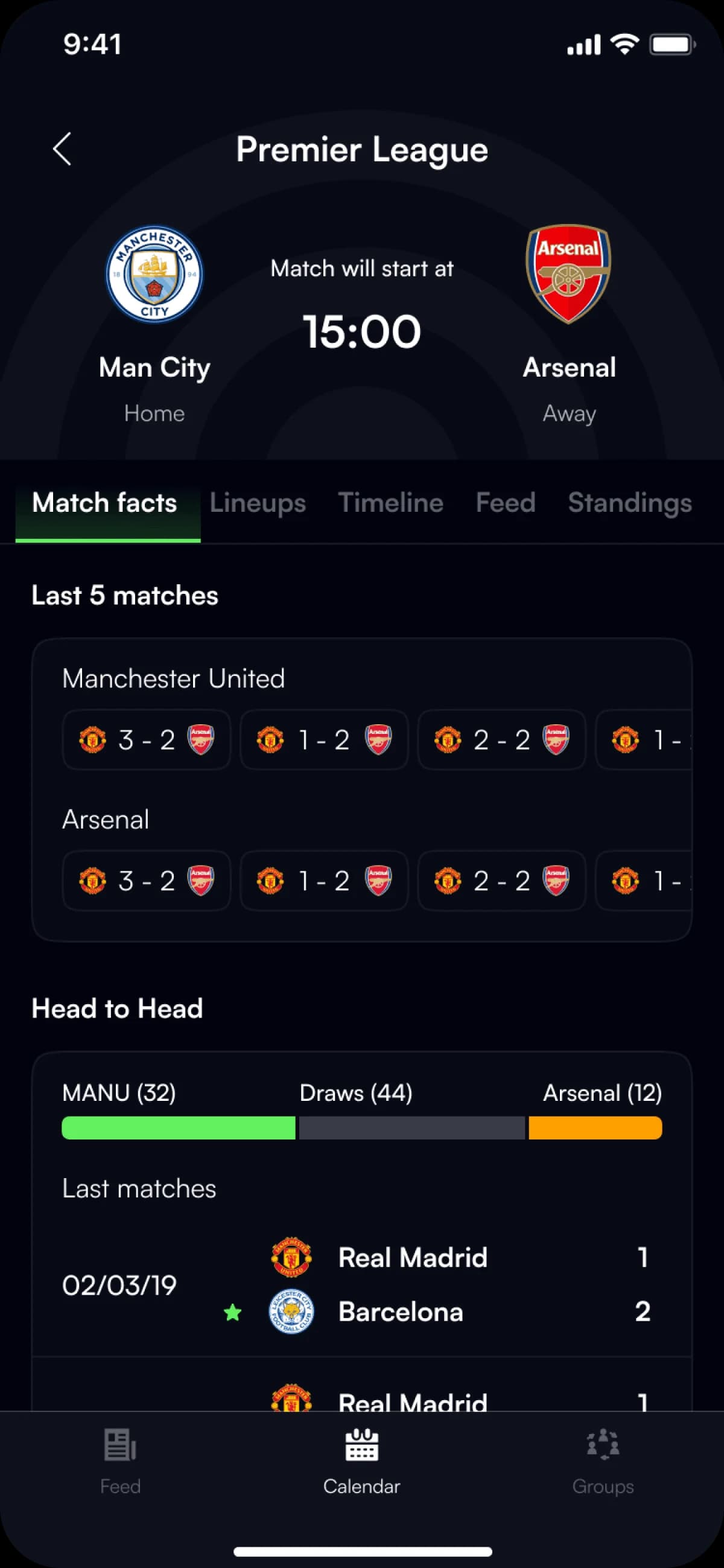Select the Timeline tab
Image resolution: width=724 pixels, height=1568 pixels.
coord(390,503)
